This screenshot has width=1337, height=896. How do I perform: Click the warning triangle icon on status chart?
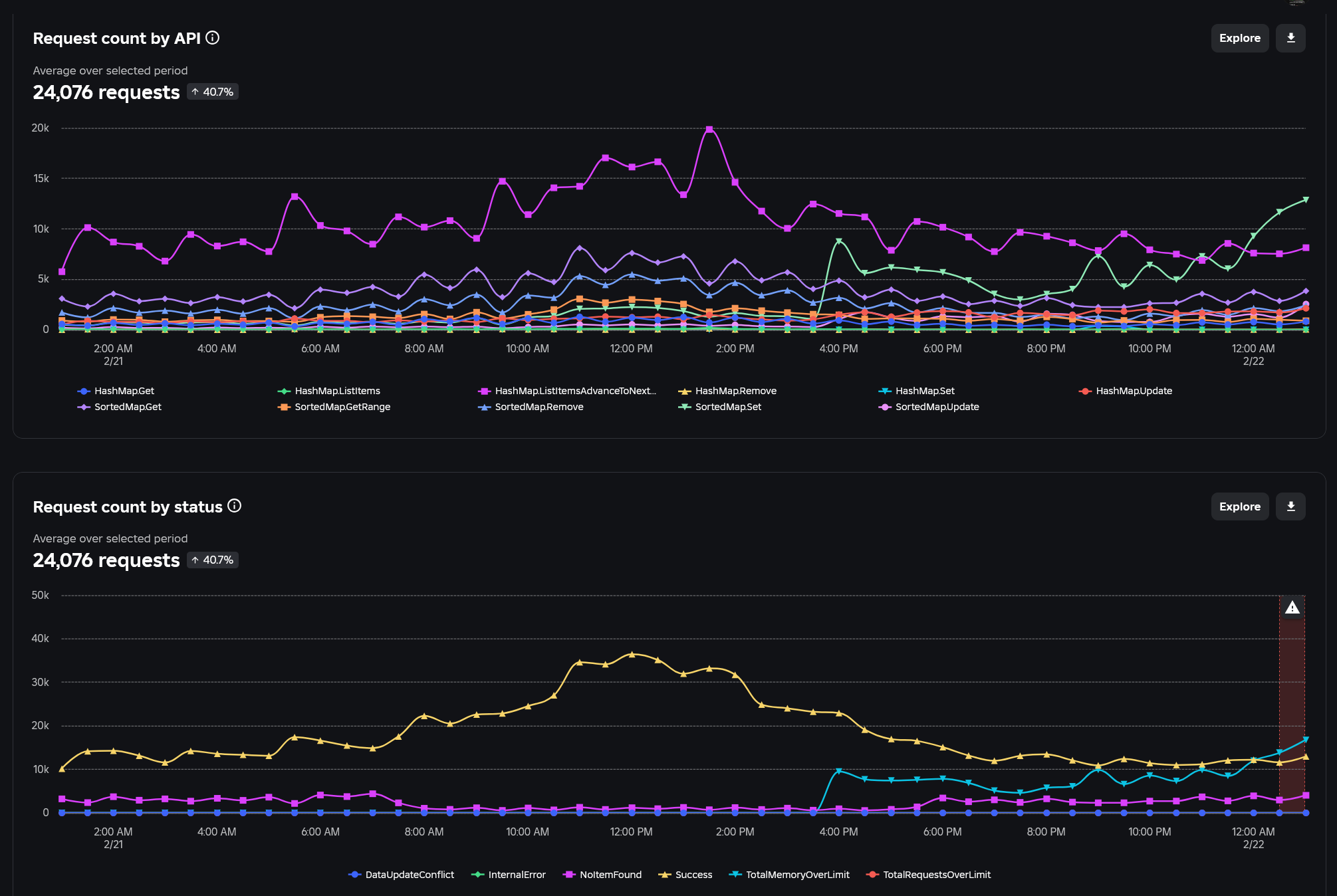(x=1292, y=608)
